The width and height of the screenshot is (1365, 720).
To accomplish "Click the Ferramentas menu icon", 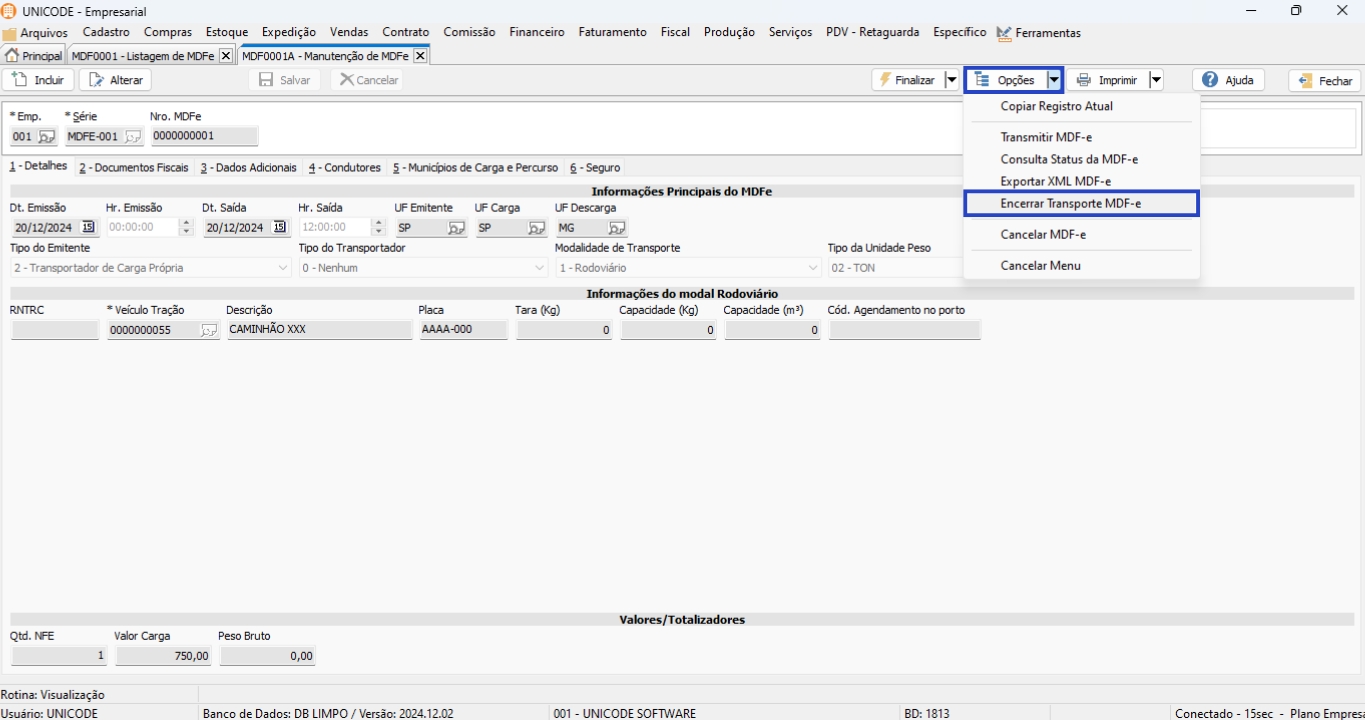I will pos(1004,33).
